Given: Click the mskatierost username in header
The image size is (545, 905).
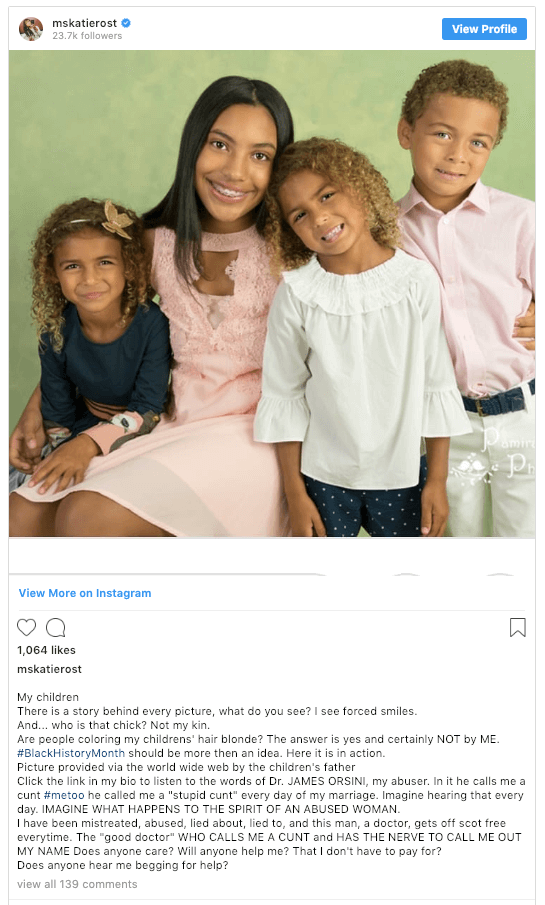Looking at the screenshot, I should click(84, 23).
